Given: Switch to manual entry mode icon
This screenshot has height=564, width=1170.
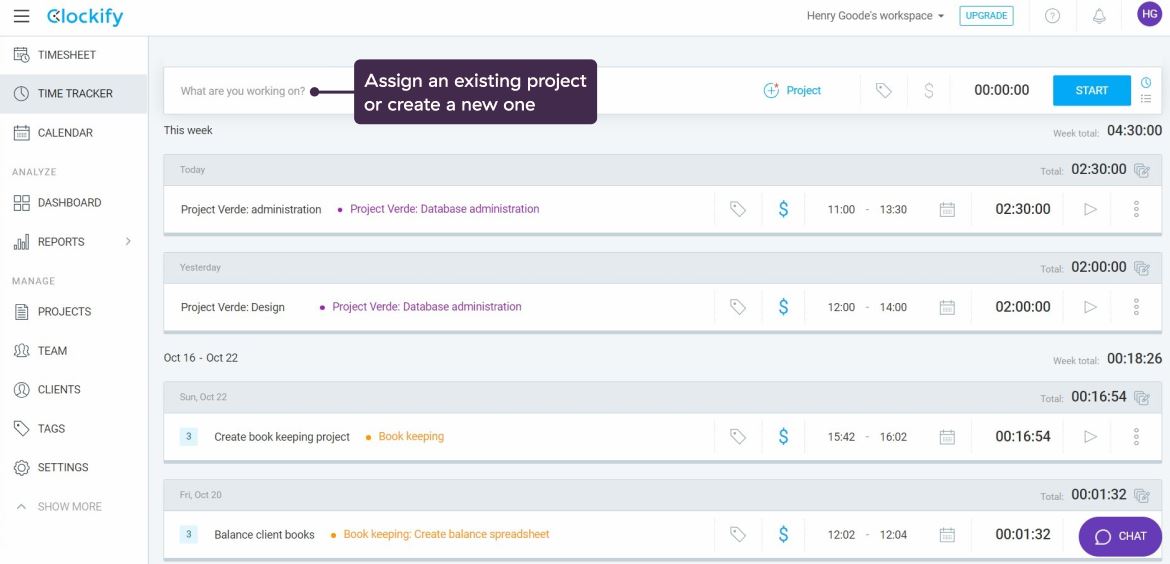Looking at the screenshot, I should pos(1146,99).
